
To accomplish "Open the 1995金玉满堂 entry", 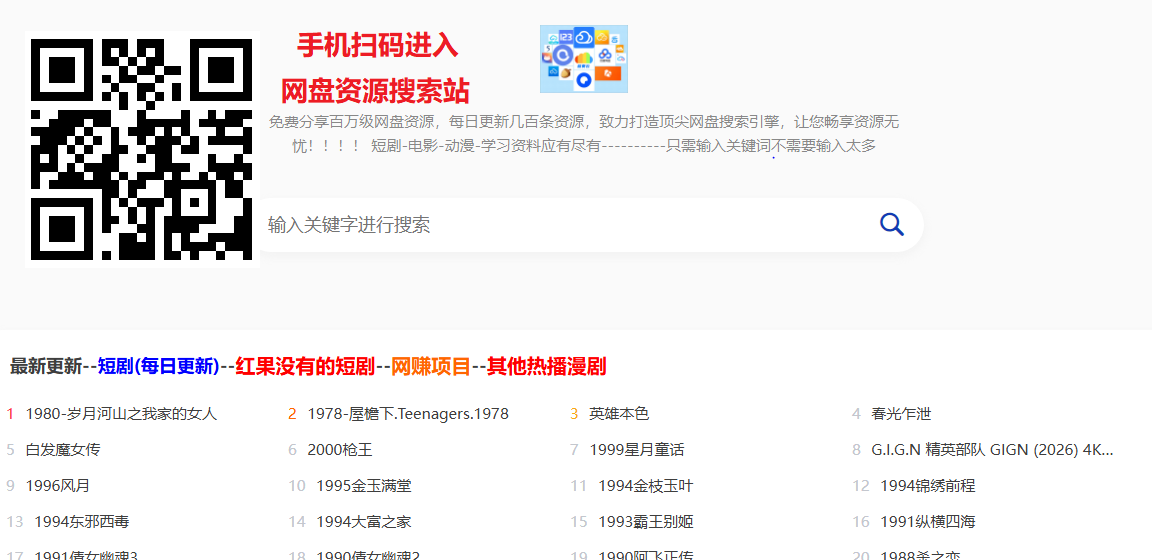I will tap(364, 486).
